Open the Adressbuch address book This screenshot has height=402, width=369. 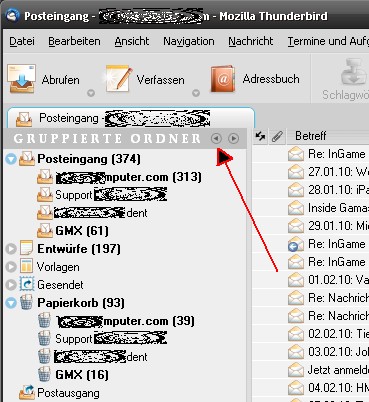[255, 79]
